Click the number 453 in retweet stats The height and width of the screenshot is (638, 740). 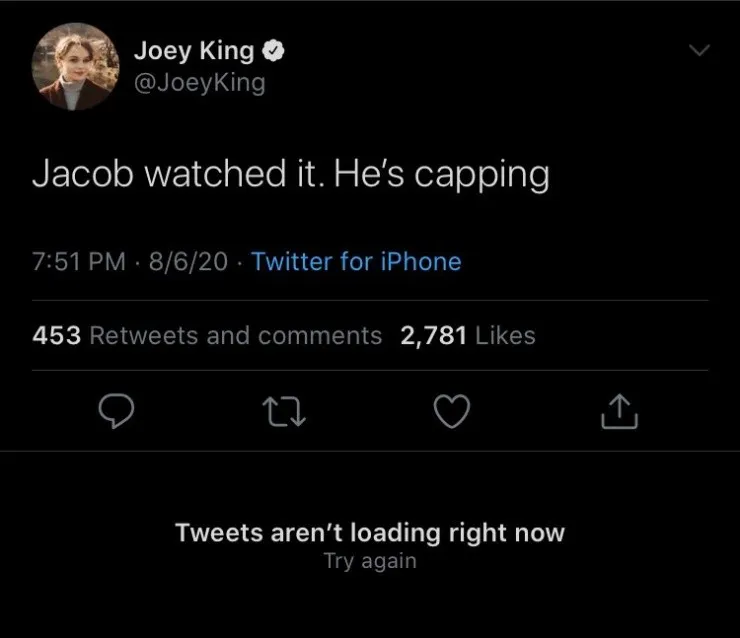pos(56,336)
